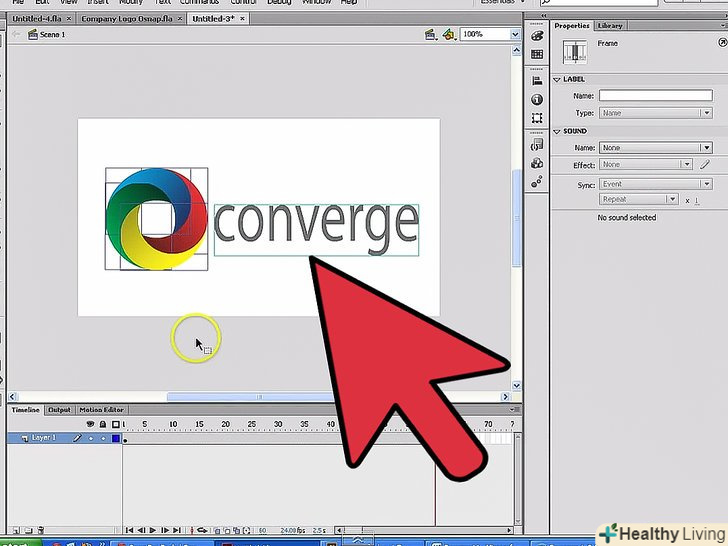Click the New Folder icon in timeline
728x546 pixels.
click(x=28, y=530)
